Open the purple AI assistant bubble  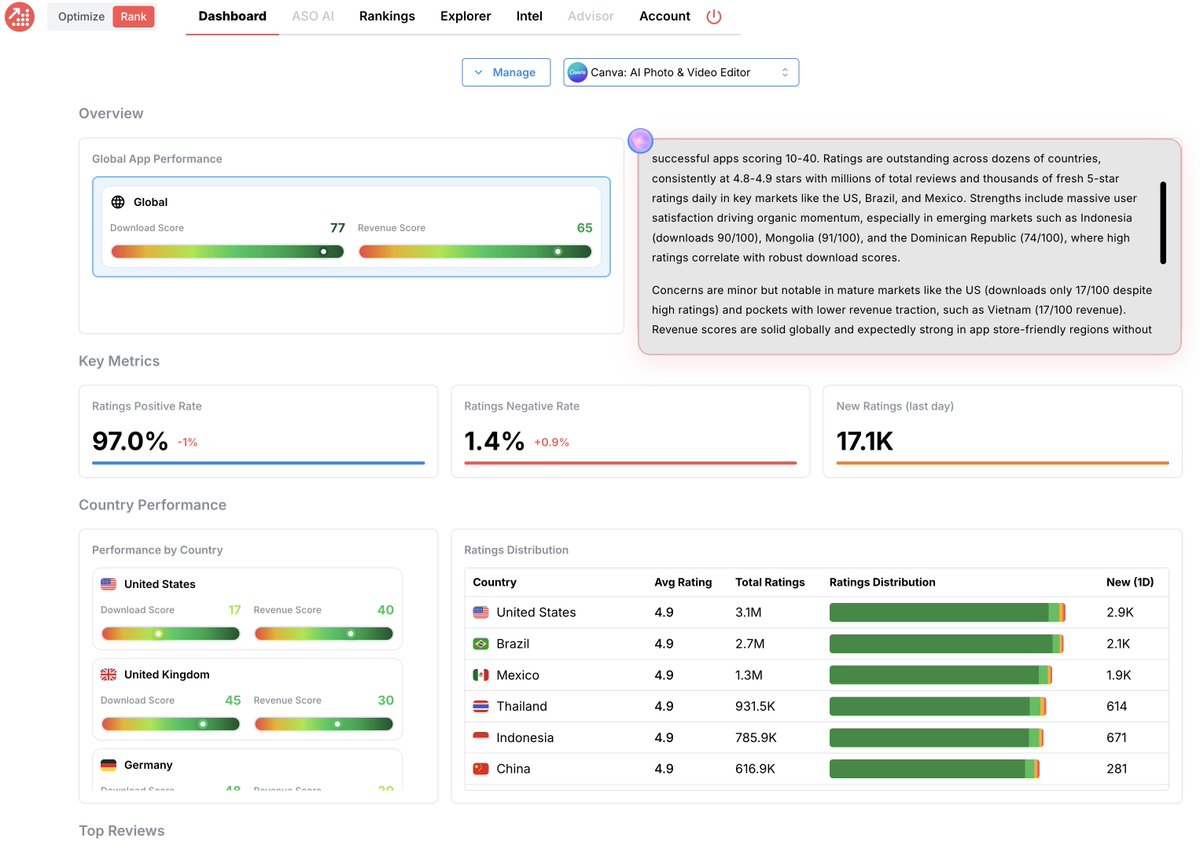point(639,140)
